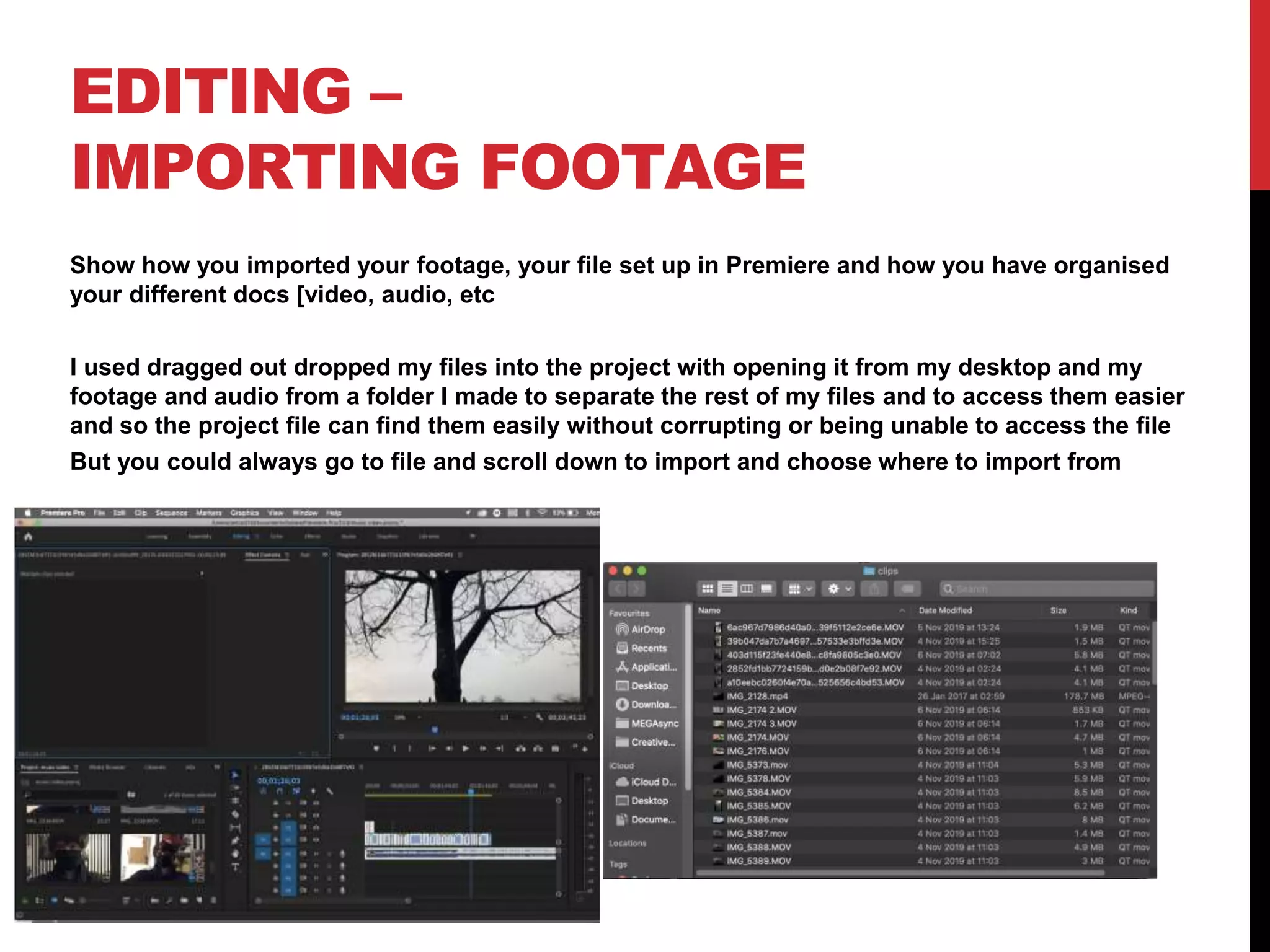Screen dimensions: 1270x952
Task: Click the Go to In point button
Action: [x=432, y=749]
